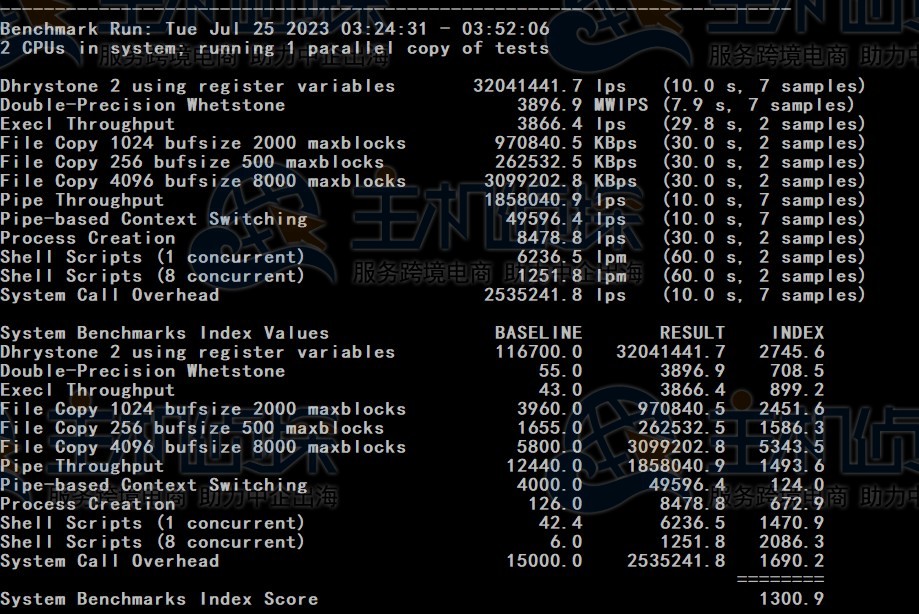Screen dimensions: 919x614
Task: Click the Whetstone value 3896.9 MWIPS
Action: (582, 105)
